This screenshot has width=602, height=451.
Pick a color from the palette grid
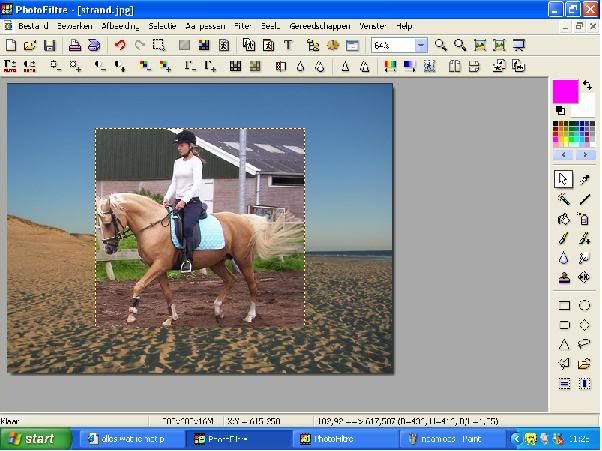coord(574,134)
